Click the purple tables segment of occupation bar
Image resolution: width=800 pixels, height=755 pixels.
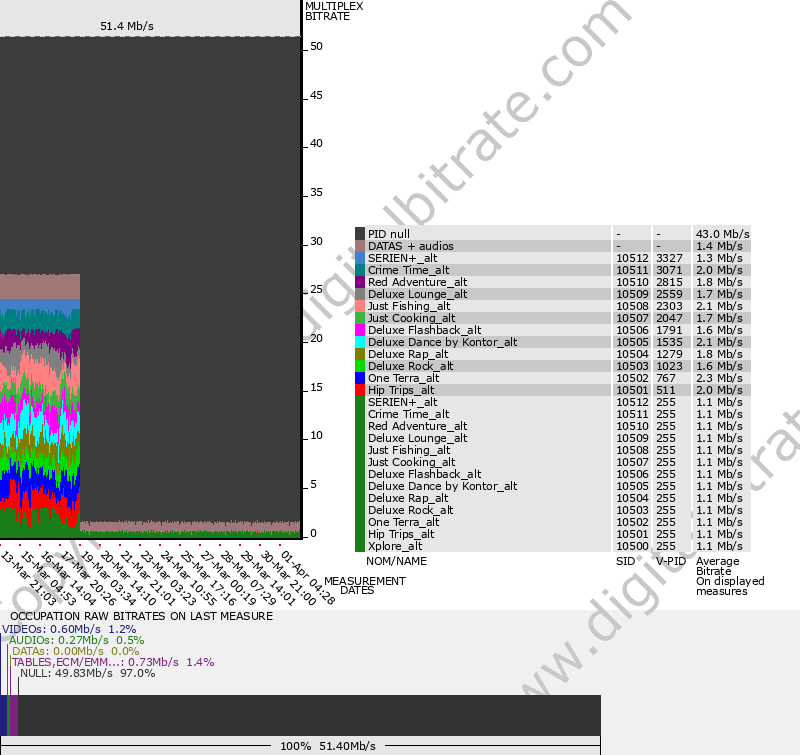[14, 715]
